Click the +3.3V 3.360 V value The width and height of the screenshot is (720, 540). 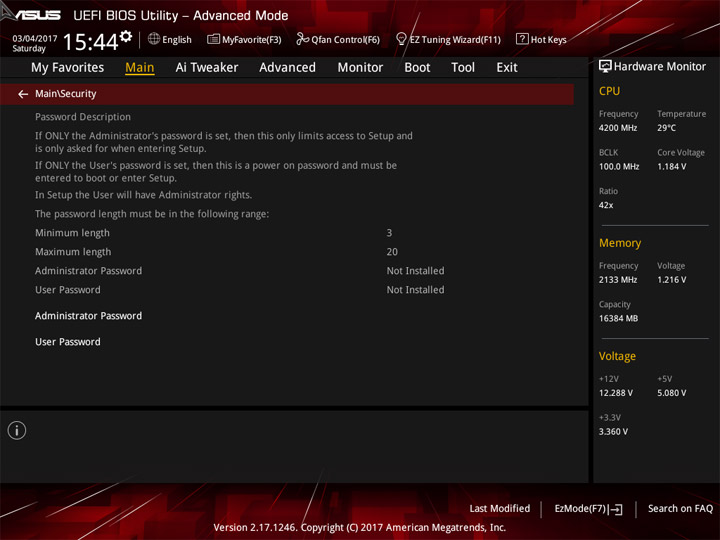(613, 432)
